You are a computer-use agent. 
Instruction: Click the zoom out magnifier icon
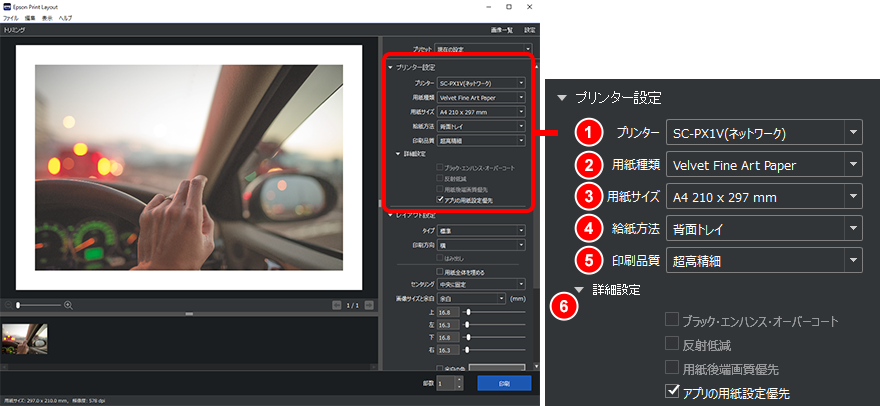(x=9, y=304)
